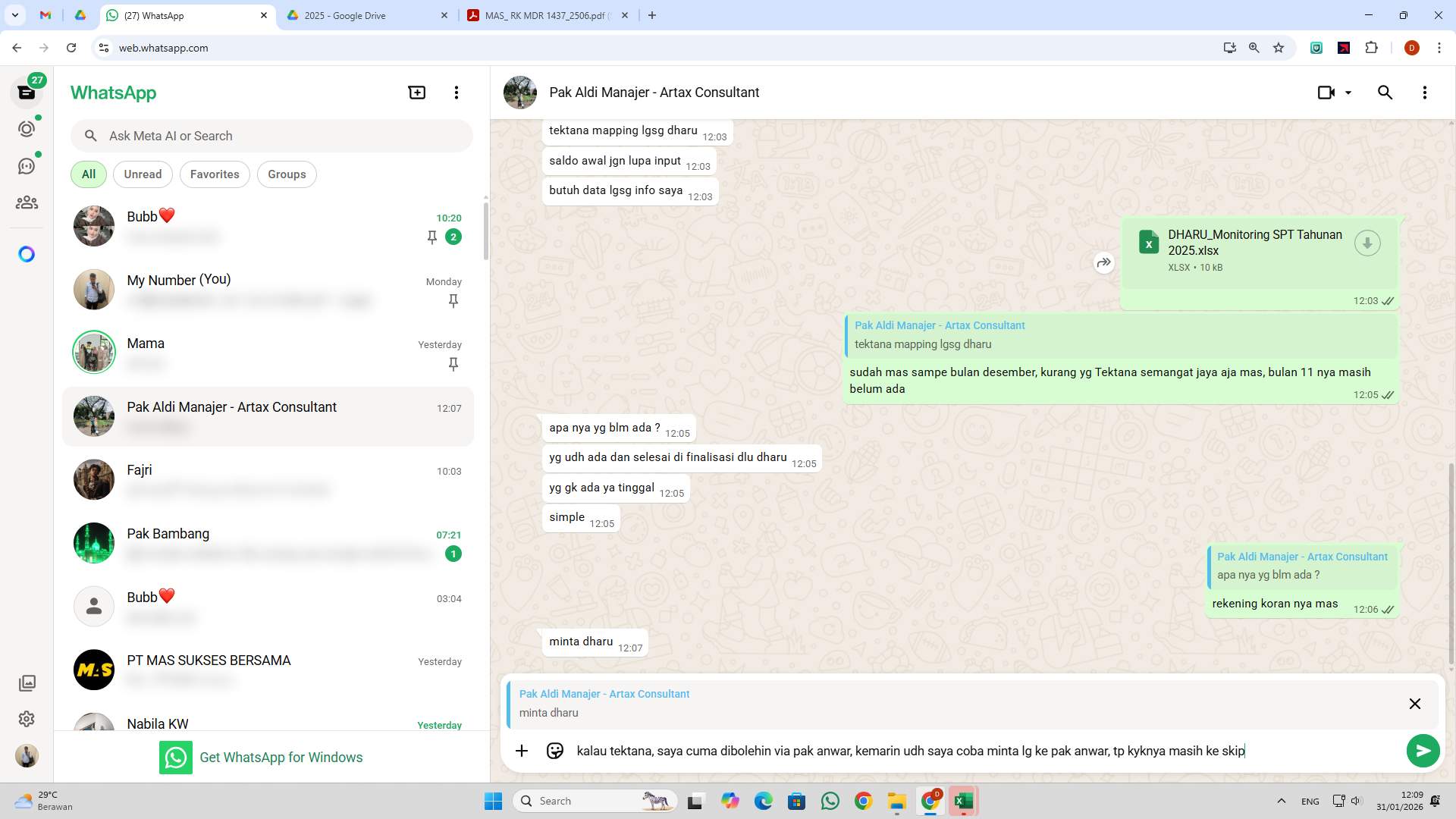Open the Status updates sidebar icon
1456x819 pixels.
tap(27, 129)
